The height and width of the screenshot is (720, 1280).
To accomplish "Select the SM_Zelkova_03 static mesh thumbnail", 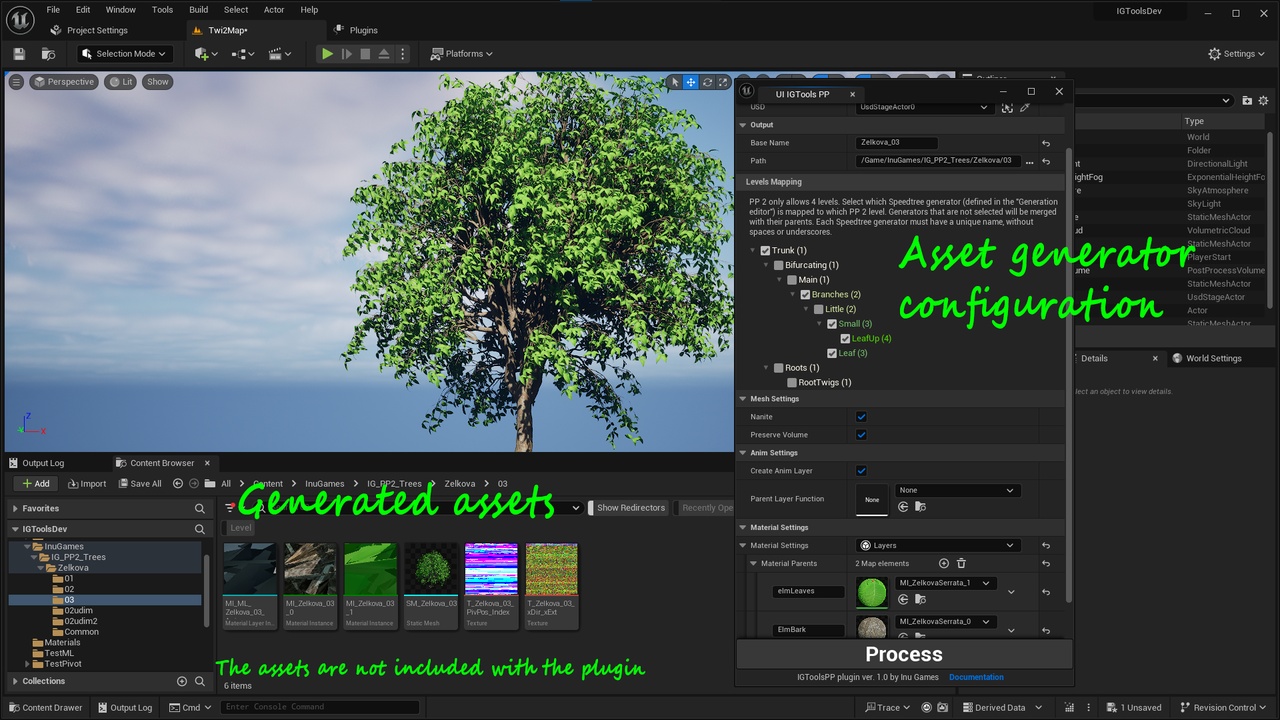I will point(431,586).
